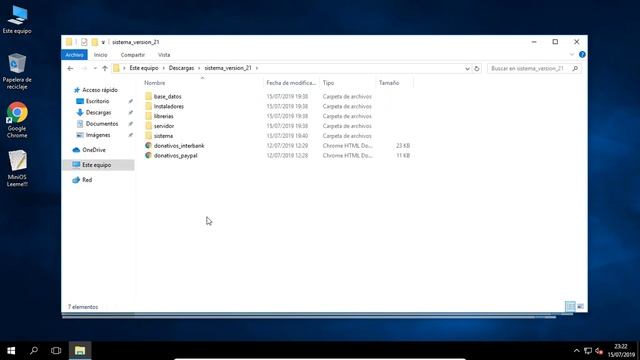The height and width of the screenshot is (360, 640).
Task: Open Papelera de reciclaje desktop icon
Action: coord(17,71)
